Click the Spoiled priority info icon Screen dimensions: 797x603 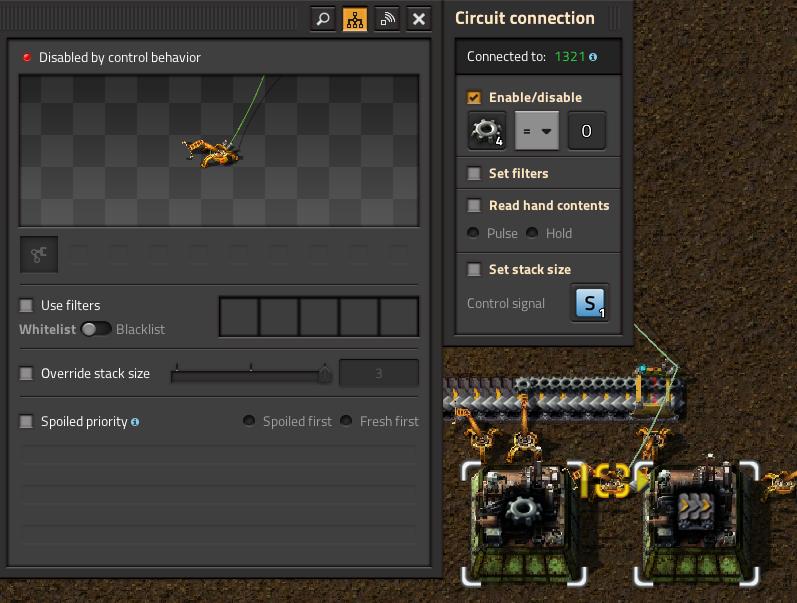coord(135,422)
